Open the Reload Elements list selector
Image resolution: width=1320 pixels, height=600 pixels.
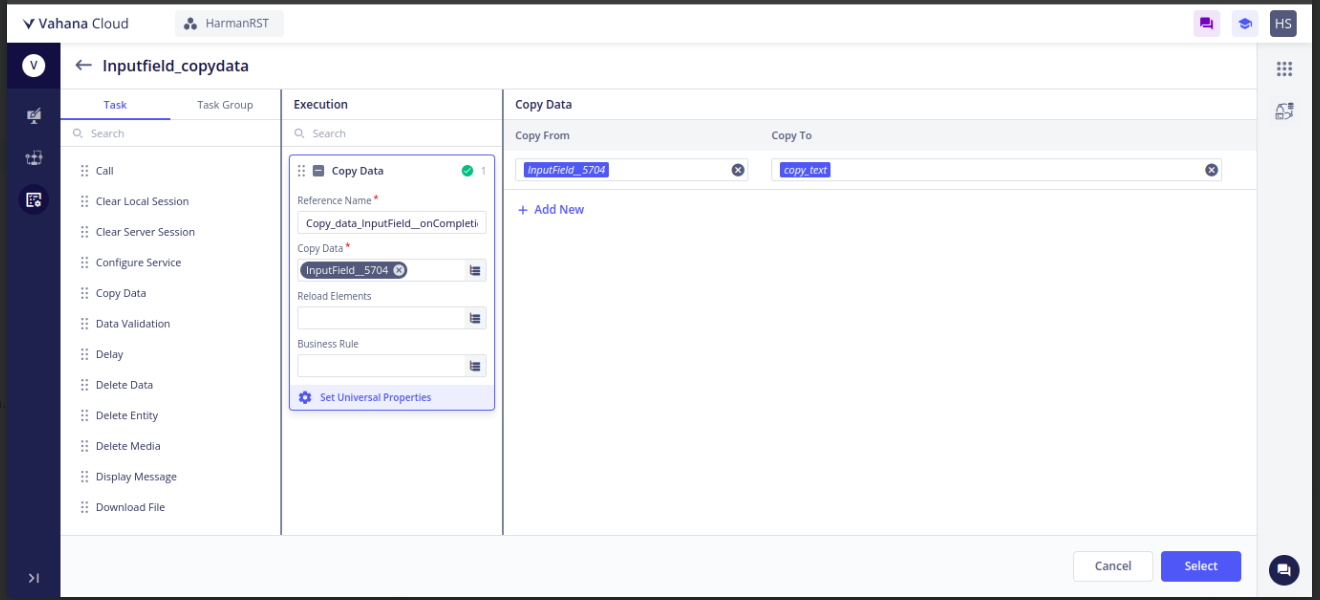[475, 318]
